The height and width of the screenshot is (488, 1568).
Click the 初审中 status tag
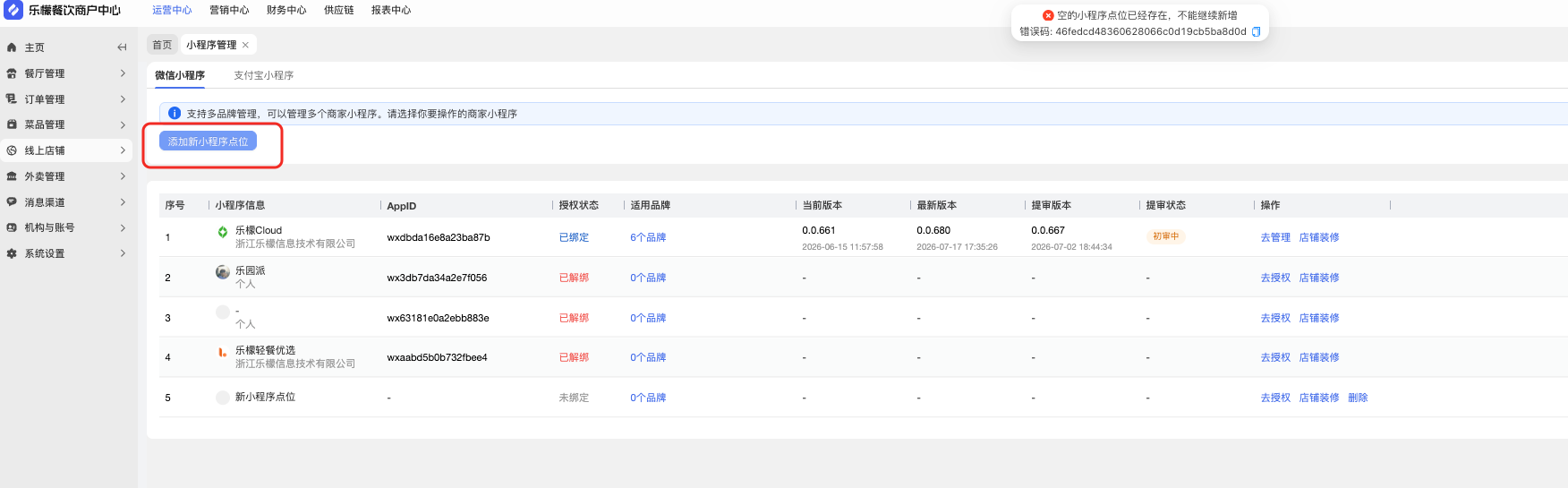[1165, 236]
